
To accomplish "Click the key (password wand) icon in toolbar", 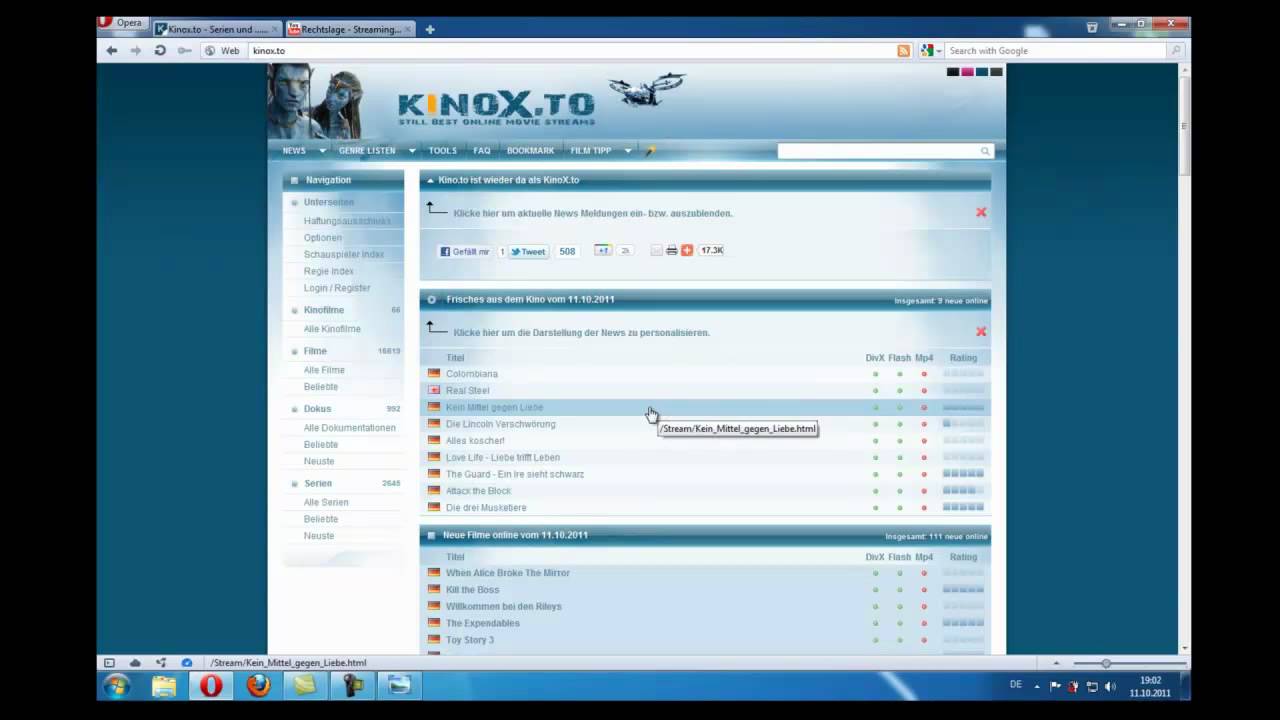I will point(184,50).
